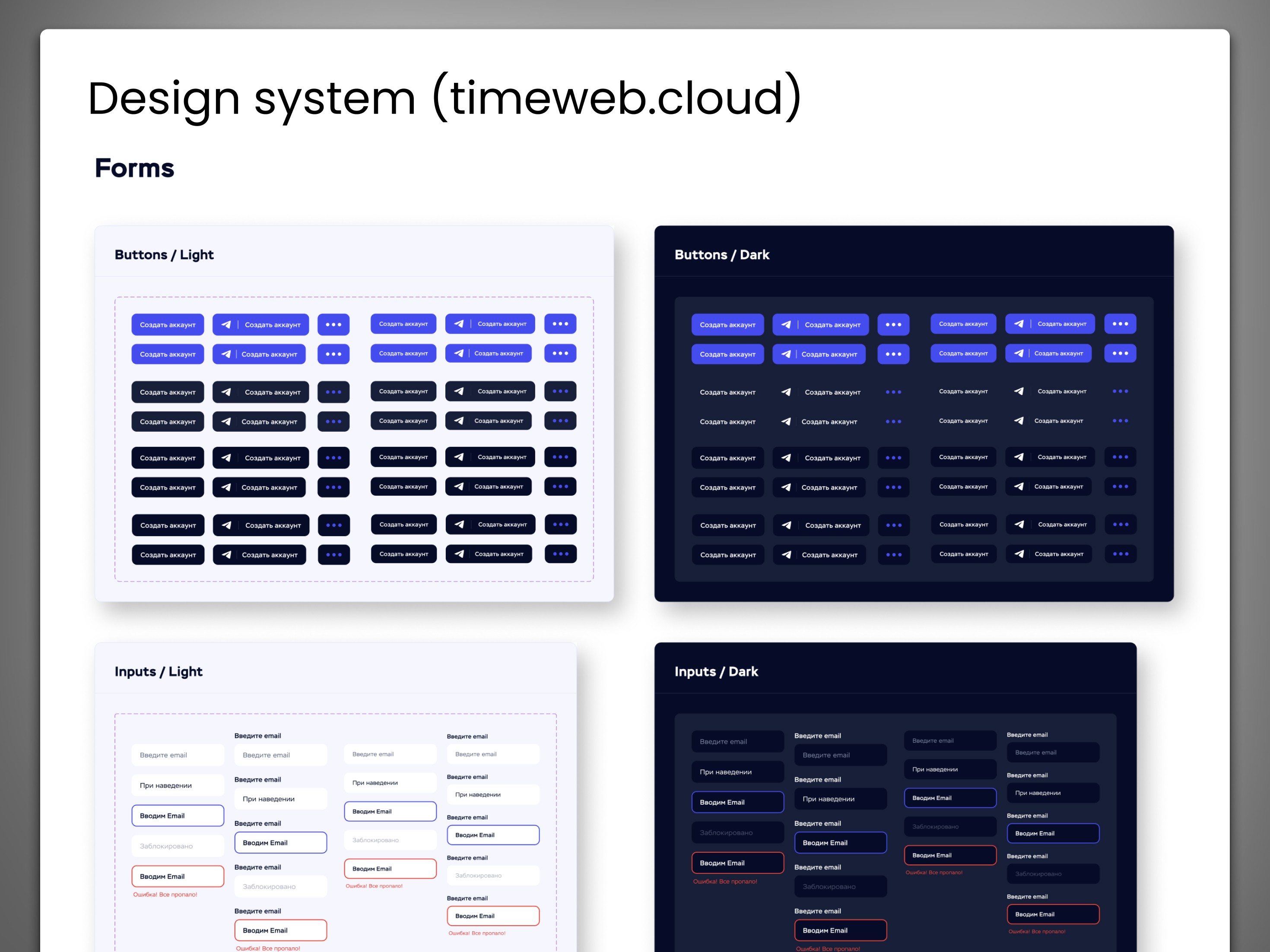Click the first text-only Создать аккаунт in Buttons / Dark
The image size is (1270, 952).
(727, 392)
